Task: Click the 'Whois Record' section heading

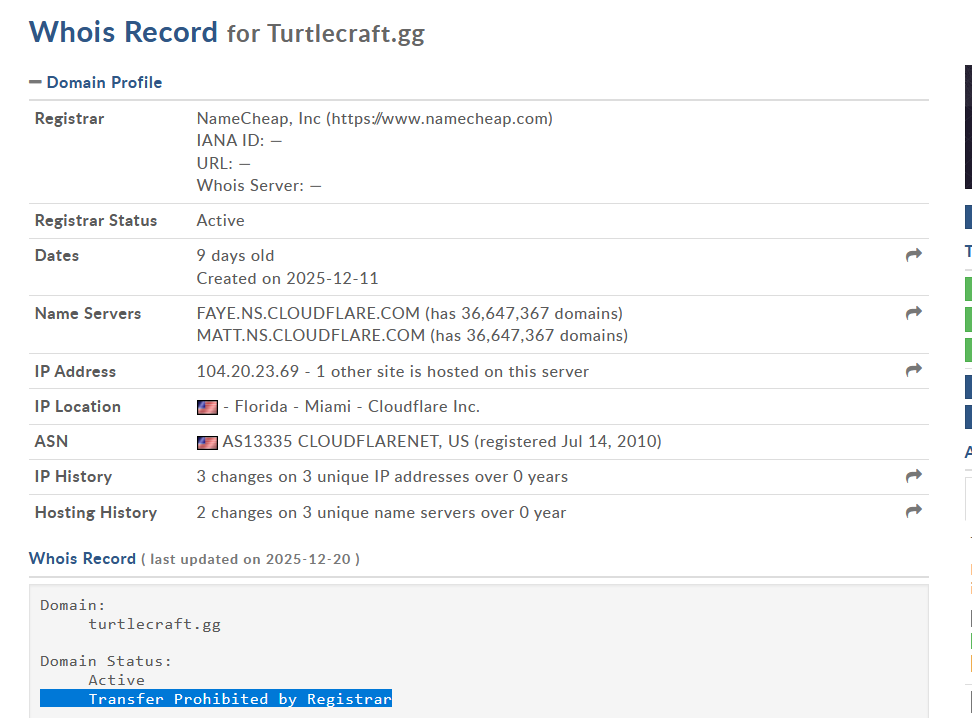Action: (82, 559)
